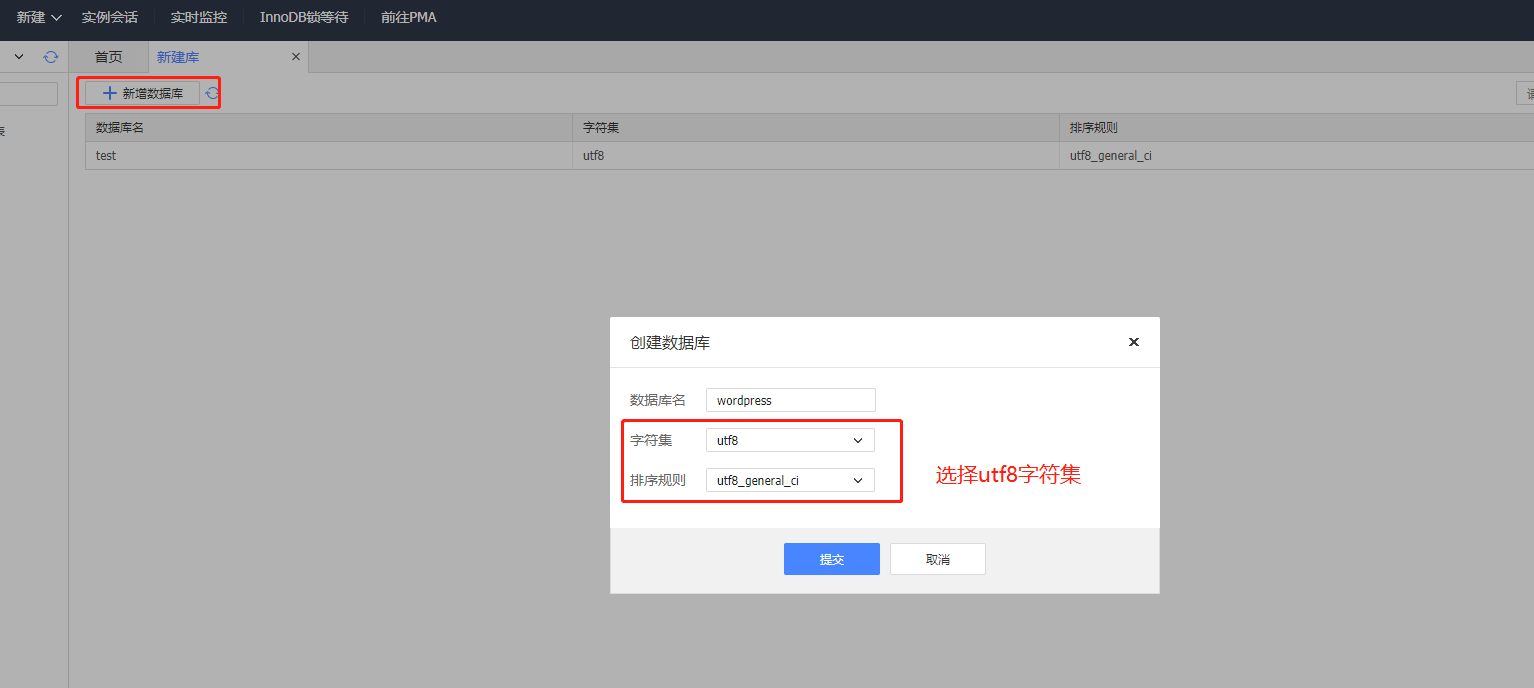Viewport: 1534px width, 688px height.
Task: Select the 新建库 tab
Action: point(178,57)
